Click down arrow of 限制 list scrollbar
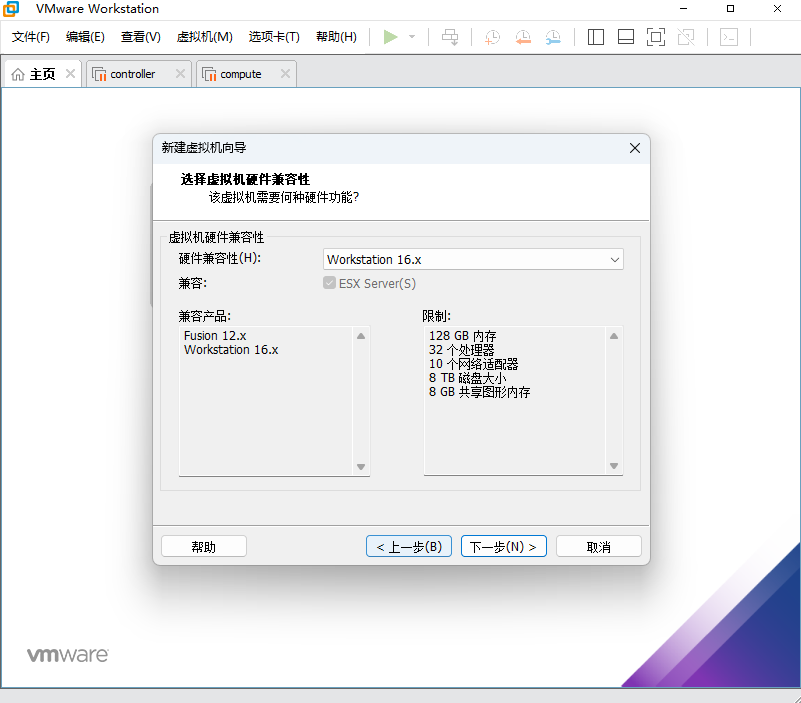Image resolution: width=801 pixels, height=703 pixels. [614, 466]
